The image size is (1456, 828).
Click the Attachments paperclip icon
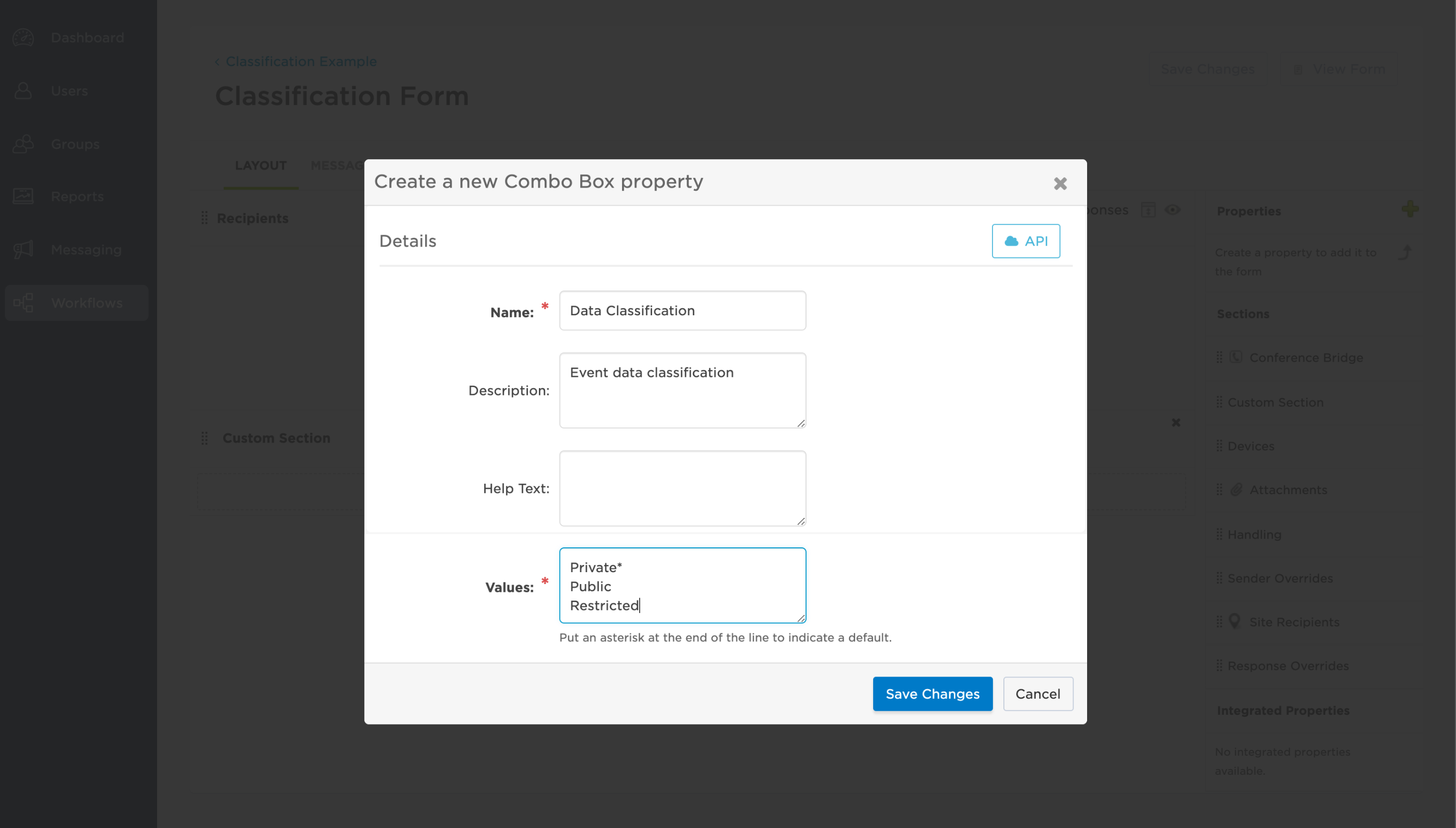tap(1235, 489)
